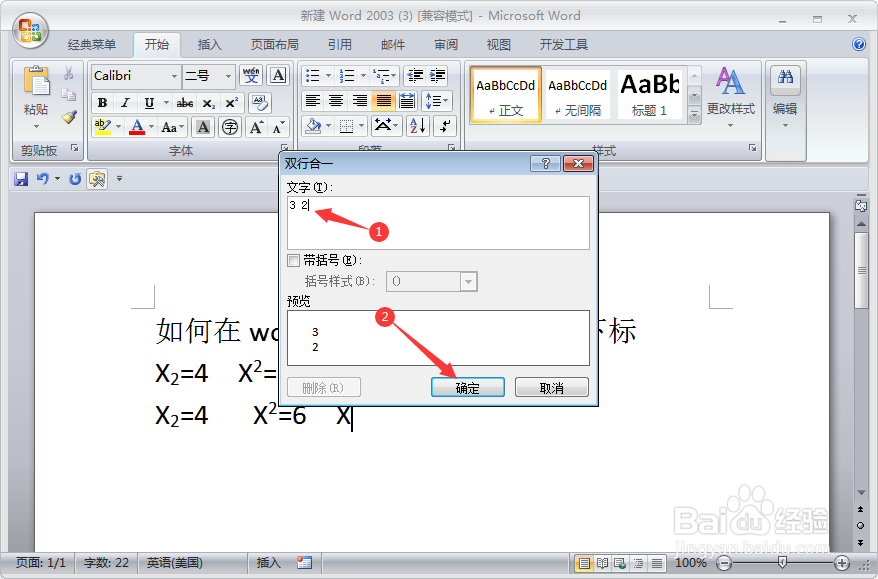
Task: Toggle Italic formatting
Action: coord(125,103)
